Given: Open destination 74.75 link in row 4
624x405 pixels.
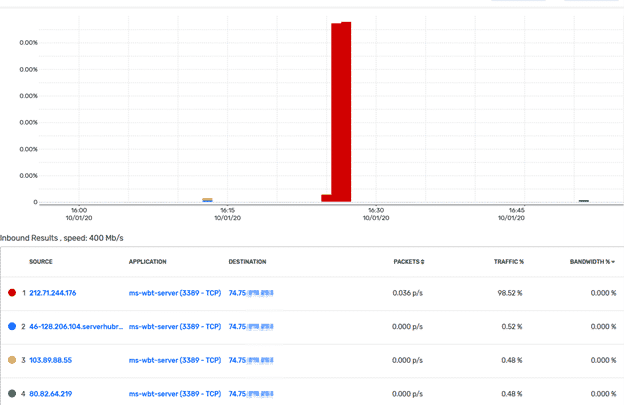Looking at the screenshot, I should tap(251, 394).
